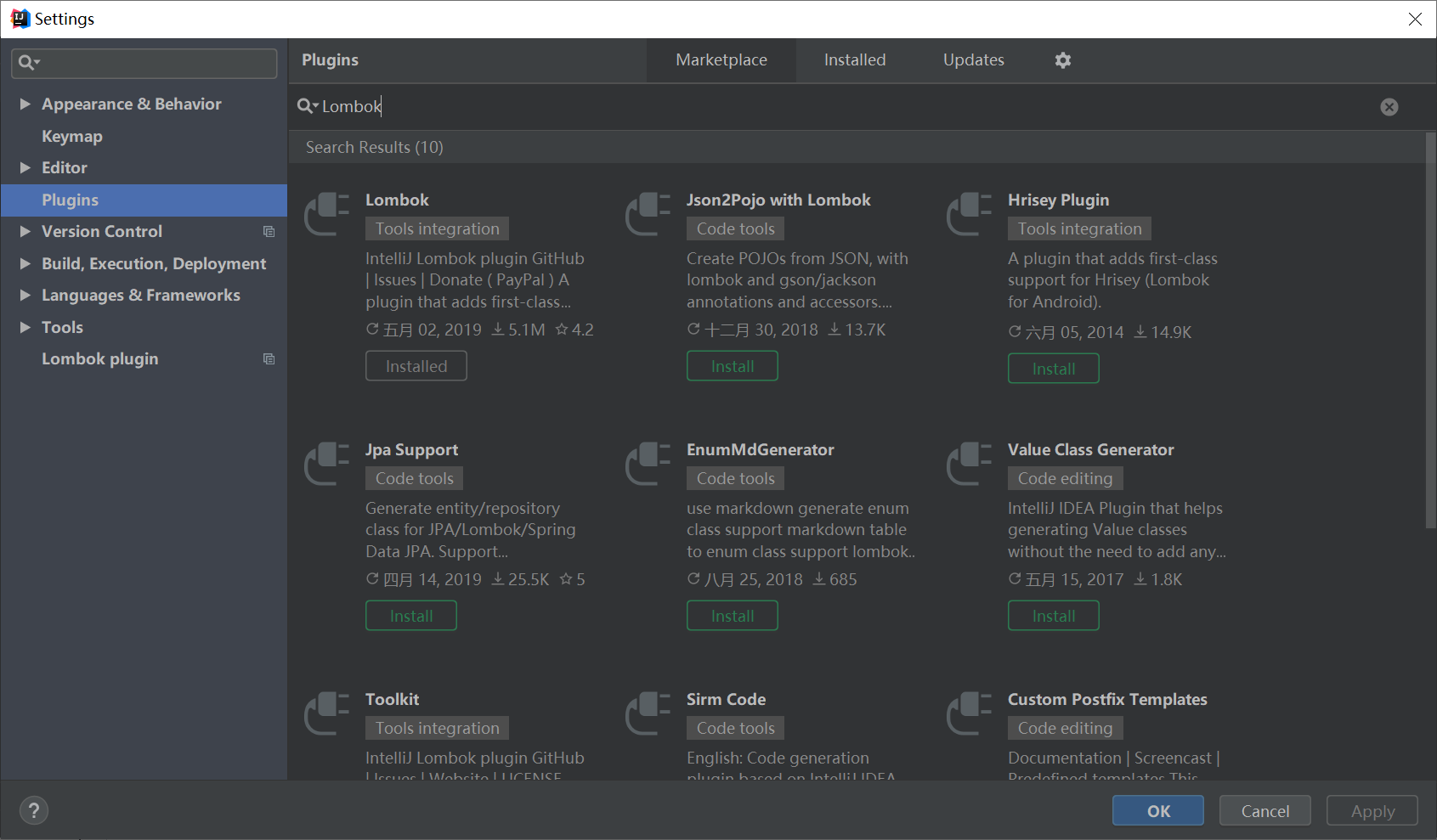This screenshot has height=840, width=1437.
Task: Select Plugins in the settings tree
Action: (144, 200)
